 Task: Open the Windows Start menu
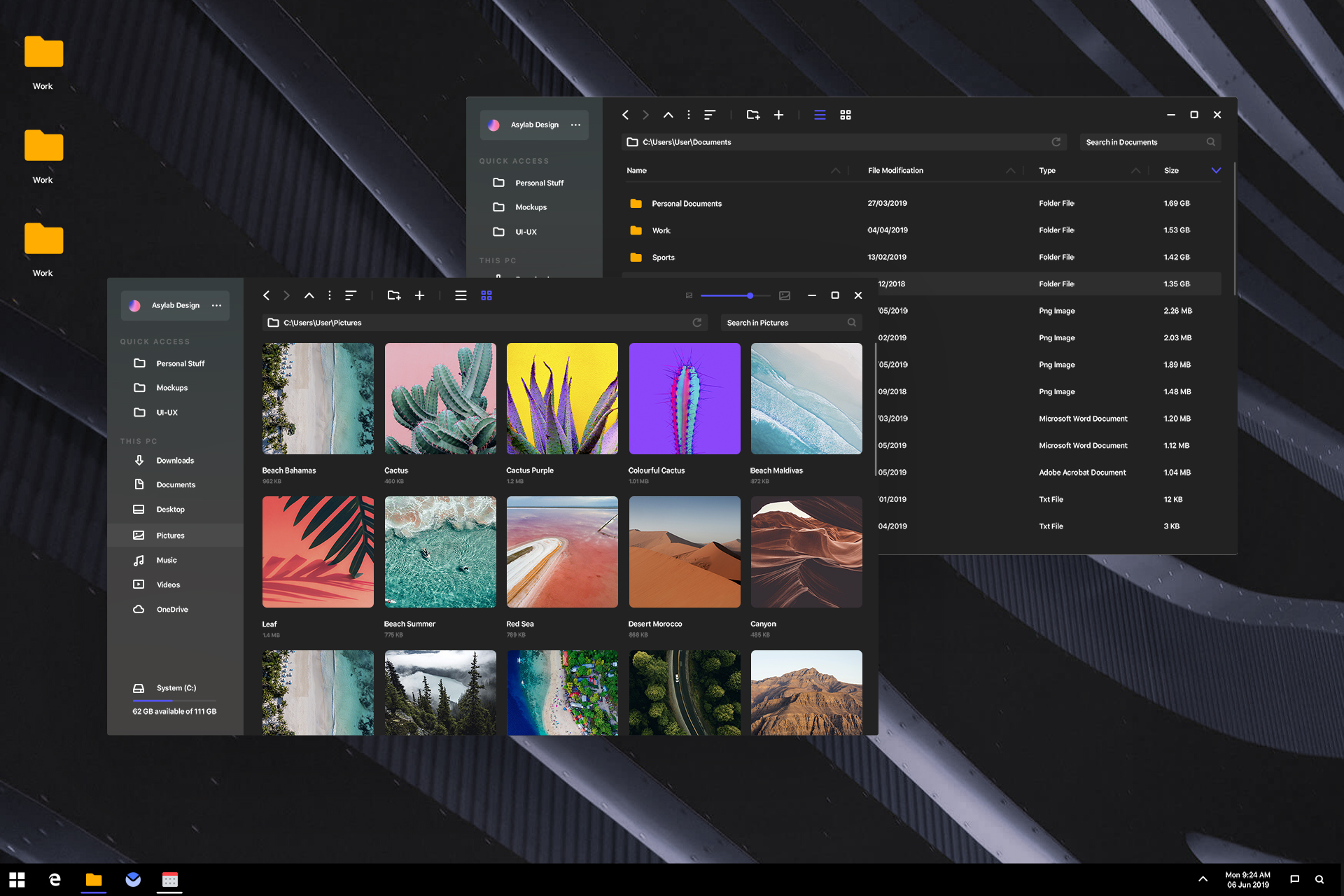pyautogui.click(x=17, y=880)
